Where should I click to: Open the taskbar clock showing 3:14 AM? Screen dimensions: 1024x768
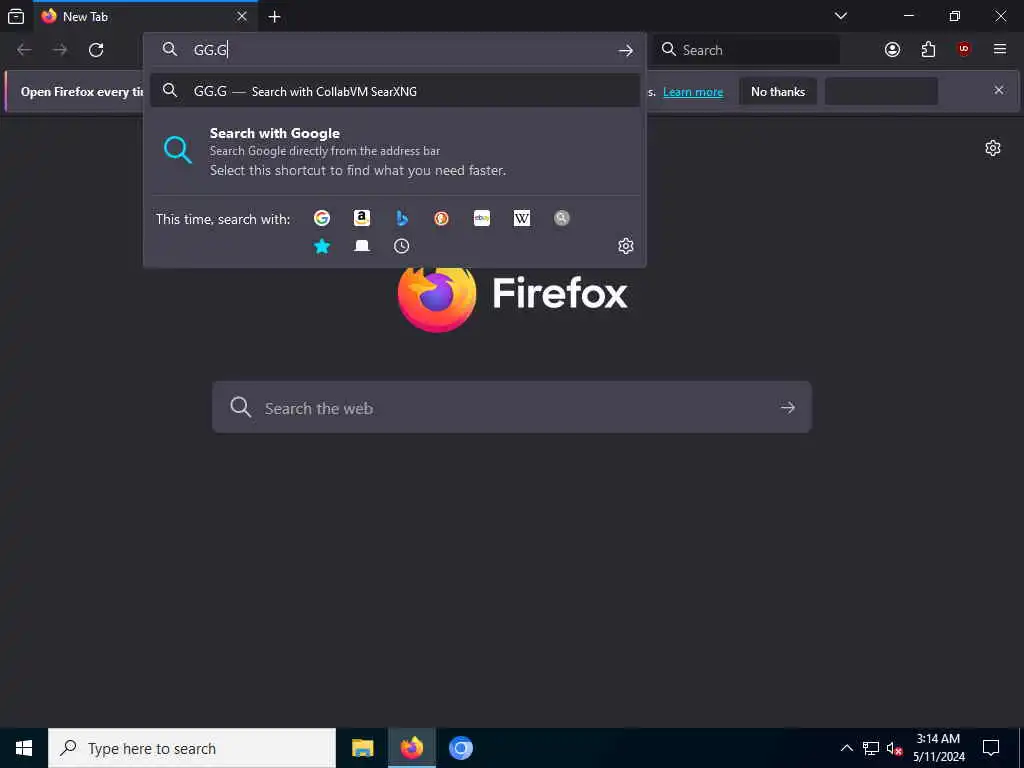938,748
